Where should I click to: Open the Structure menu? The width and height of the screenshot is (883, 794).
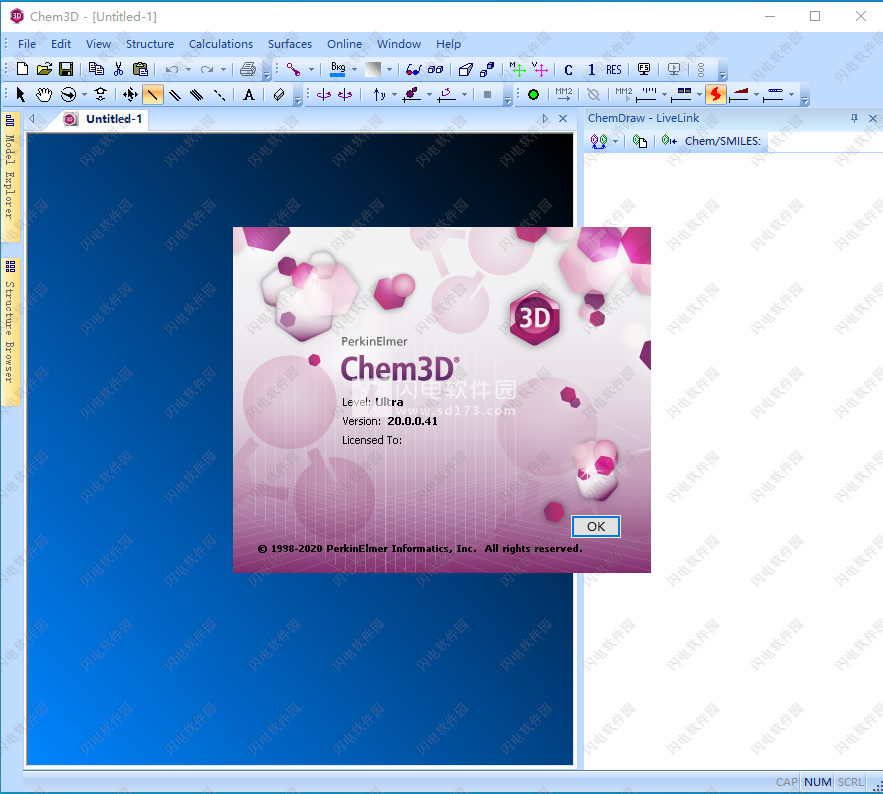pyautogui.click(x=150, y=44)
